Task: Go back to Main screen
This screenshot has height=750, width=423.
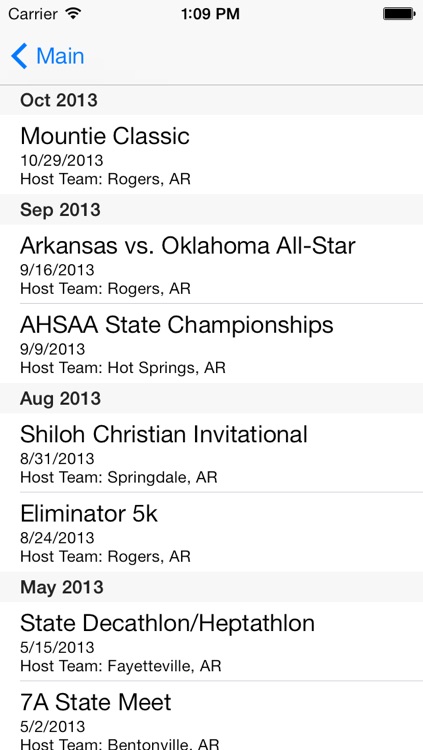Action: pyautogui.click(x=48, y=56)
